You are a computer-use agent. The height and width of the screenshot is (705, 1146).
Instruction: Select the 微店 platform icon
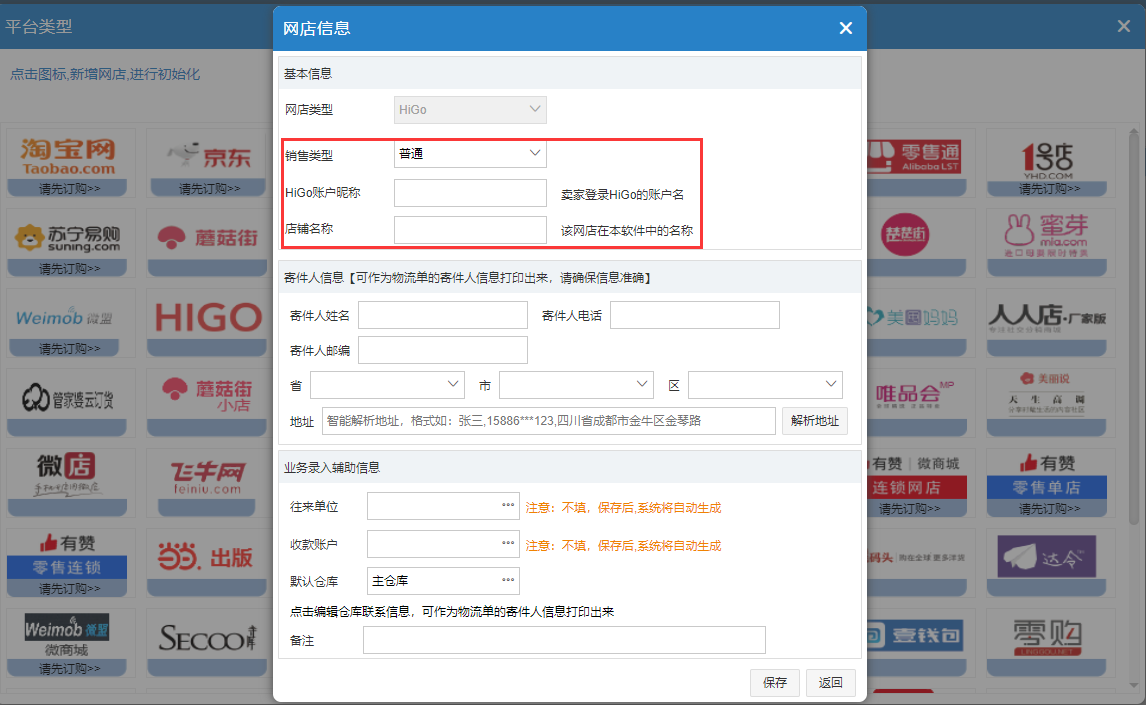tap(68, 473)
